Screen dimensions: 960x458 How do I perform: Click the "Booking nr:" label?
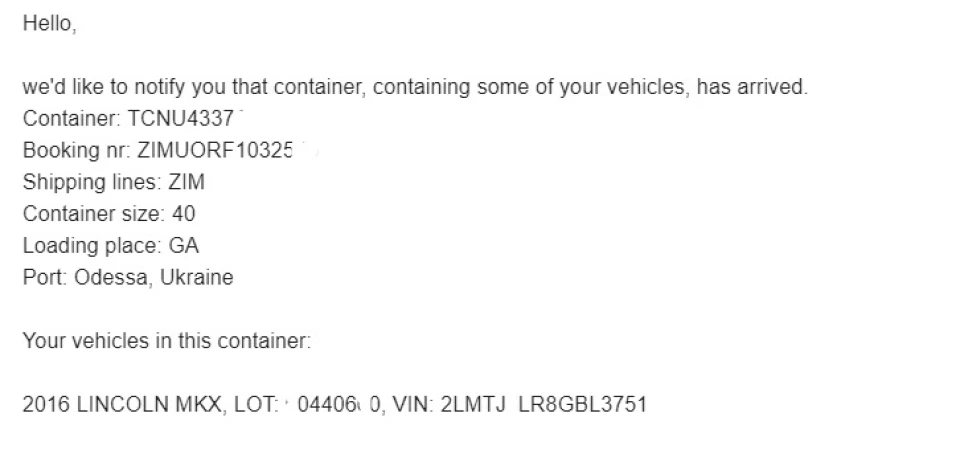pos(77,151)
